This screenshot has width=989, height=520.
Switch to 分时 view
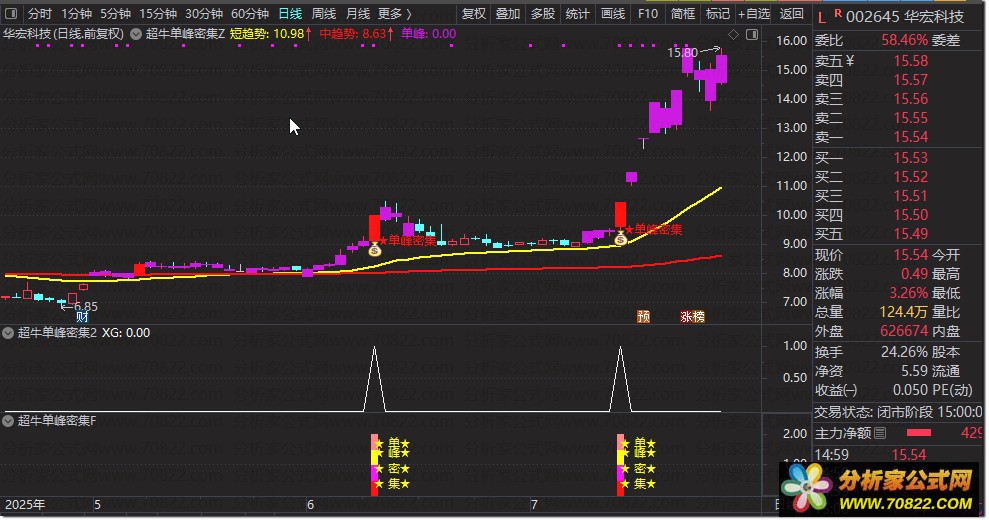(40, 13)
